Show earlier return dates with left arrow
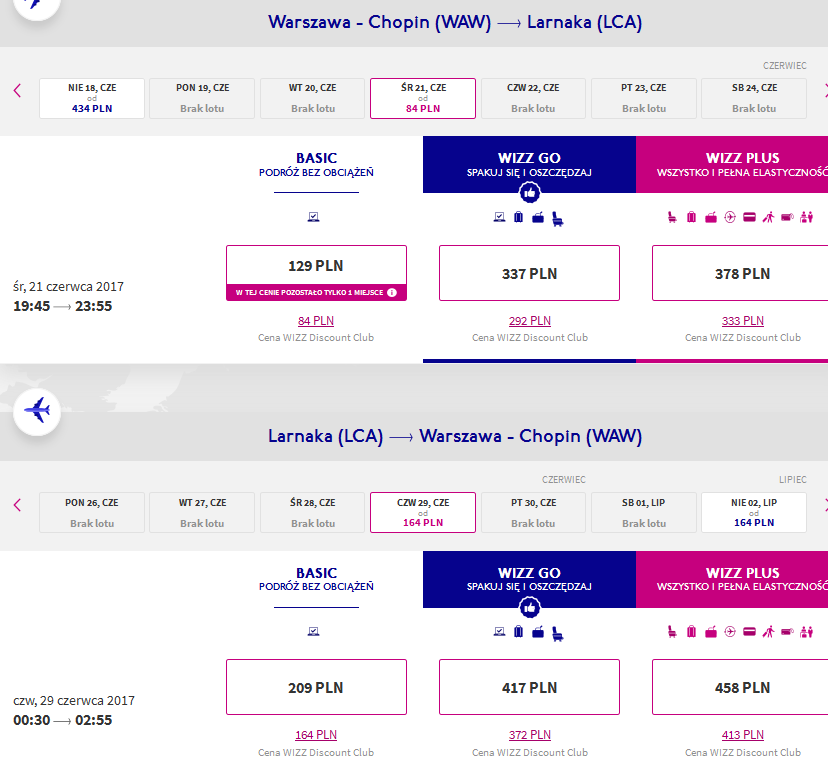 click(x=17, y=505)
